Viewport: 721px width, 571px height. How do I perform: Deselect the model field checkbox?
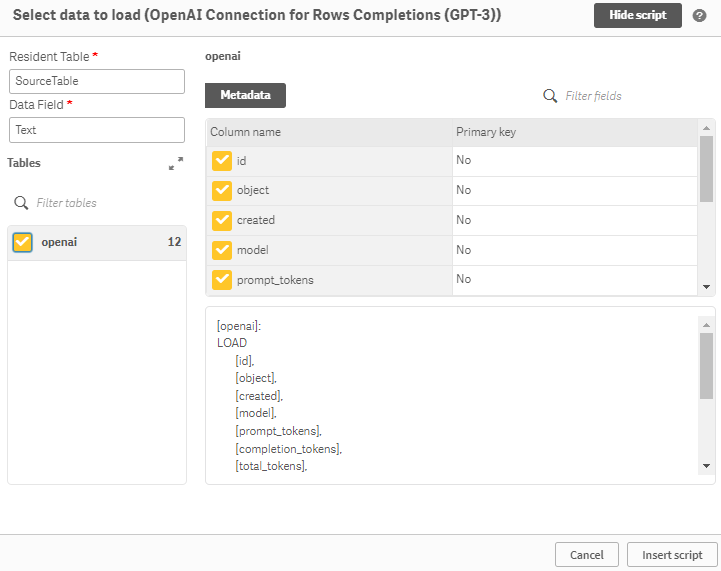pos(222,250)
